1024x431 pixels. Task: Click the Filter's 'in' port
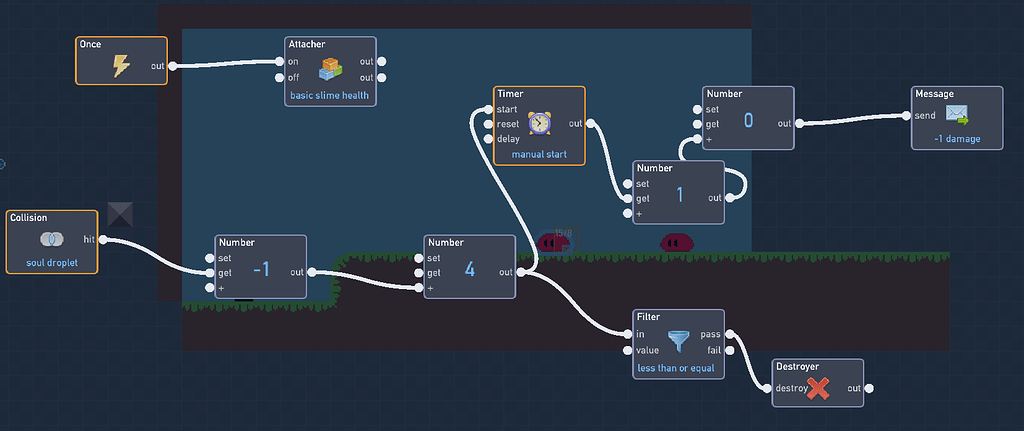click(x=628, y=334)
